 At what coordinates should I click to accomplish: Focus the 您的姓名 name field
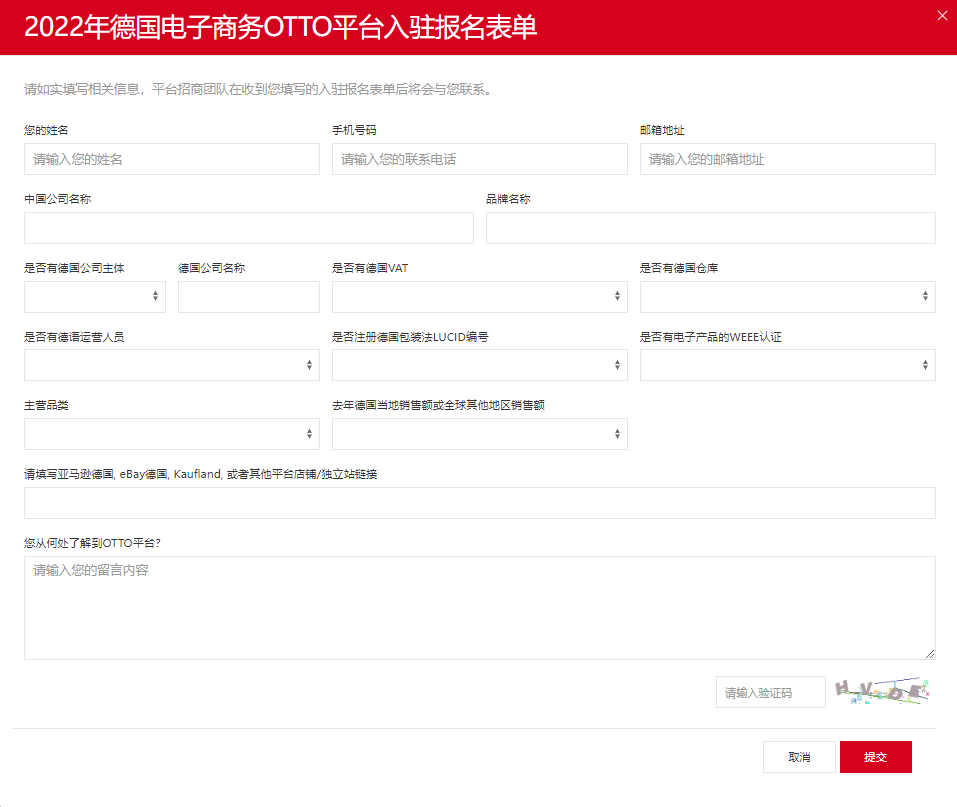point(171,158)
